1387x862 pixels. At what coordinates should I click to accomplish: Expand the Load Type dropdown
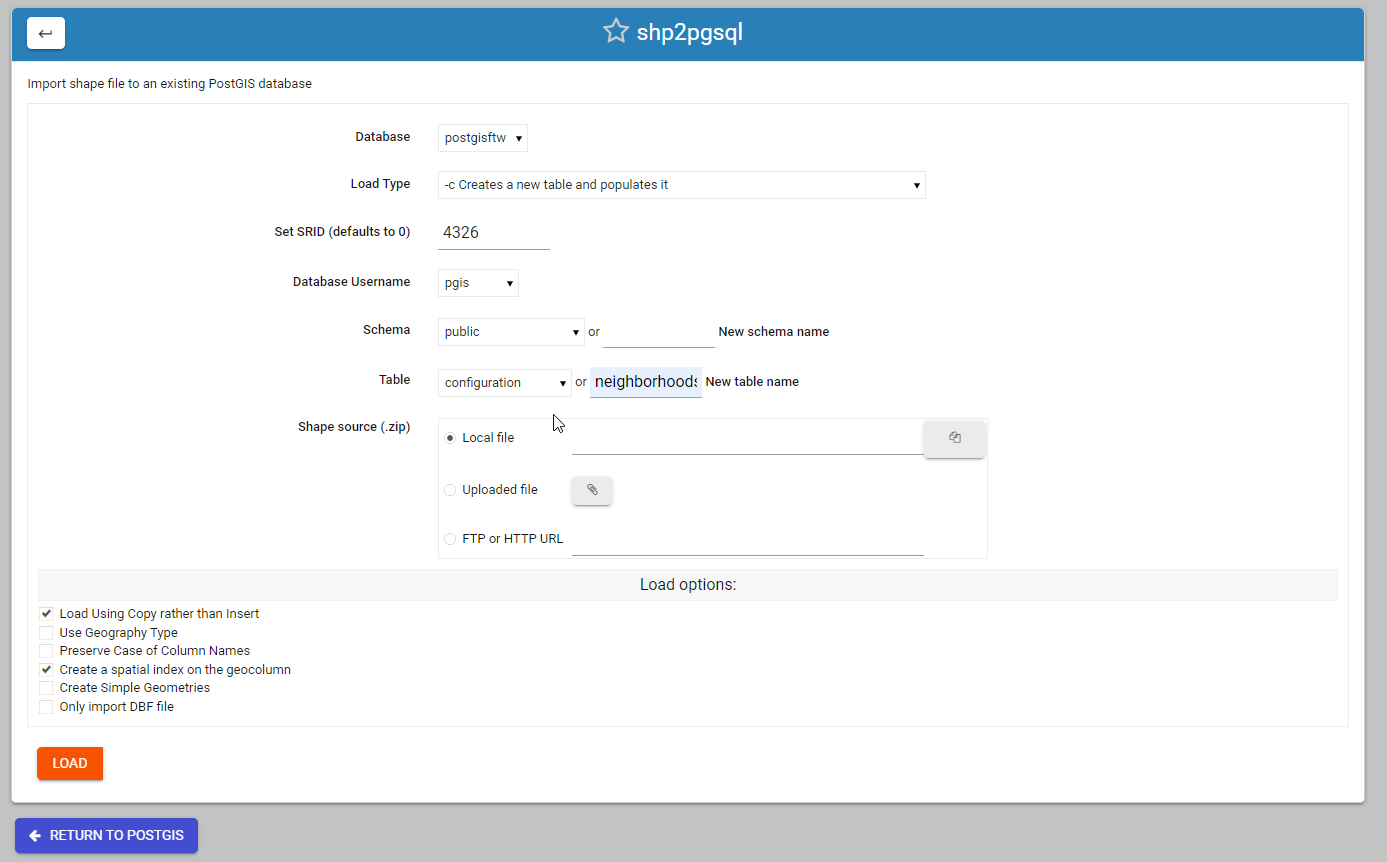coord(681,185)
